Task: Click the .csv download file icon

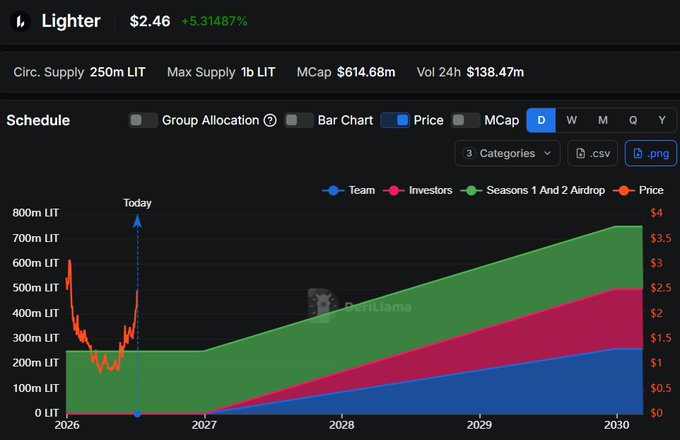Action: coord(580,153)
